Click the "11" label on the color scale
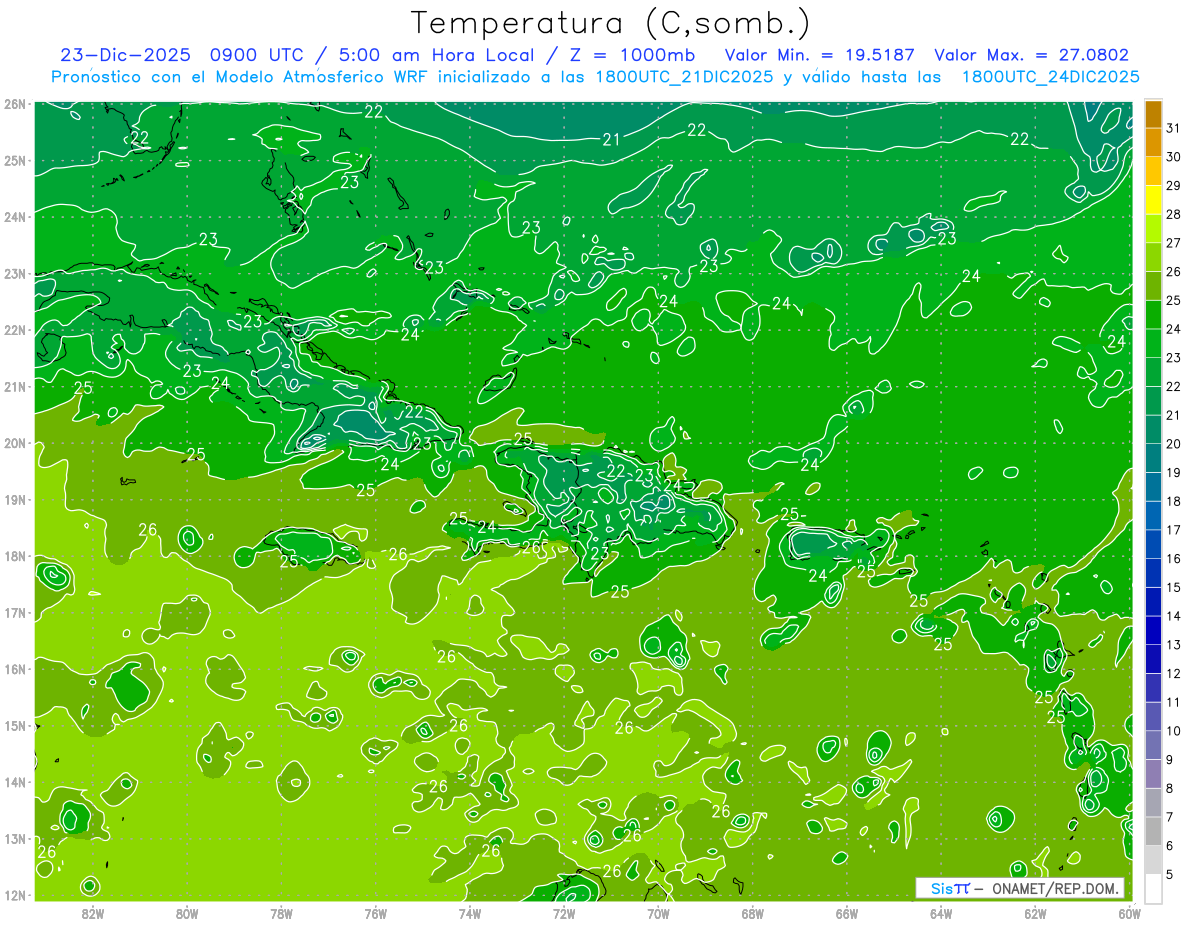The width and height of the screenshot is (1200, 927). pos(1174,703)
